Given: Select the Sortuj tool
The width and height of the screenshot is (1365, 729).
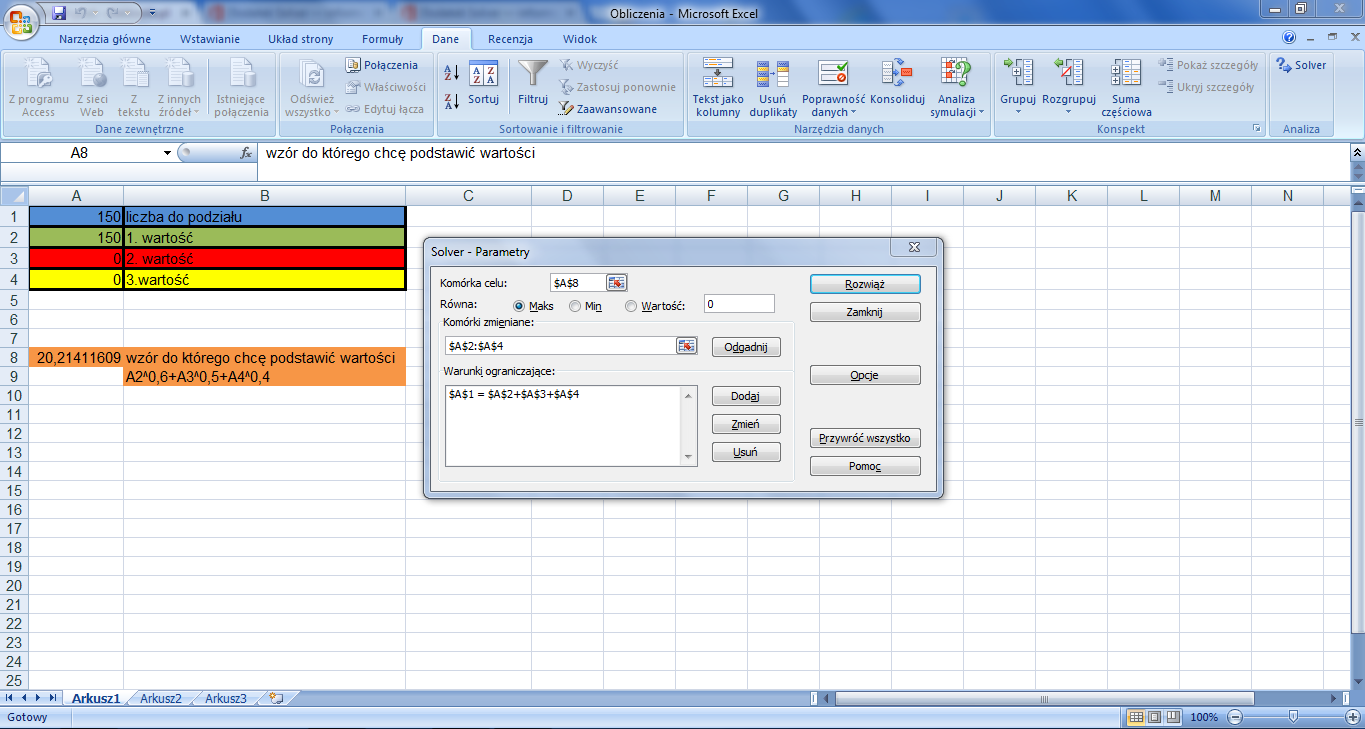Looking at the screenshot, I should point(483,87).
